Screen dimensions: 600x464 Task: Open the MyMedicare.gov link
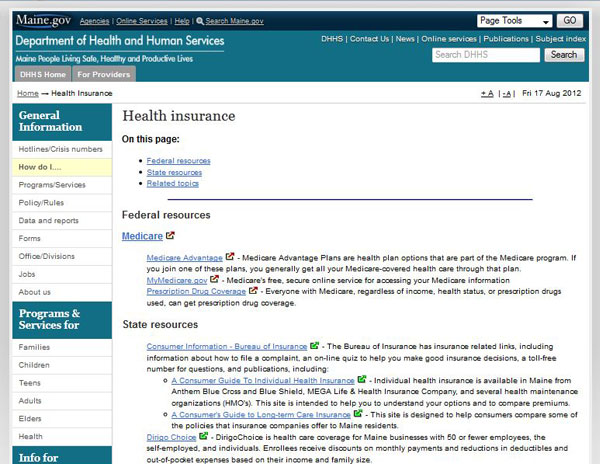[177, 280]
